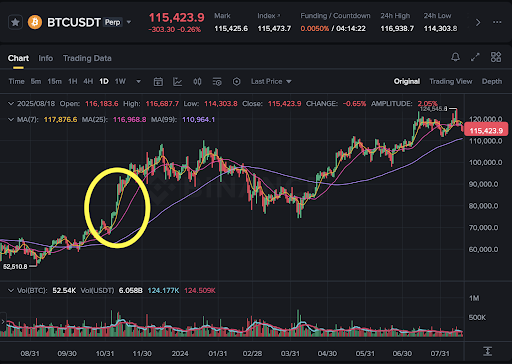Collapse the MA indicator row chevron
Screen dimensions: 512x364
(x=11, y=120)
